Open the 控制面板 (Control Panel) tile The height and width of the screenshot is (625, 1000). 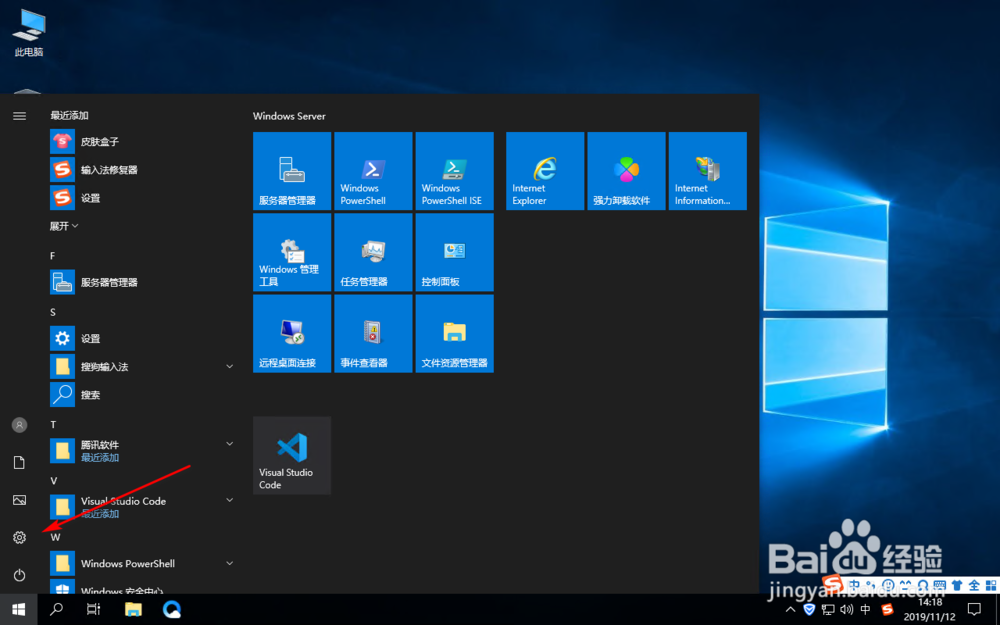(454, 251)
